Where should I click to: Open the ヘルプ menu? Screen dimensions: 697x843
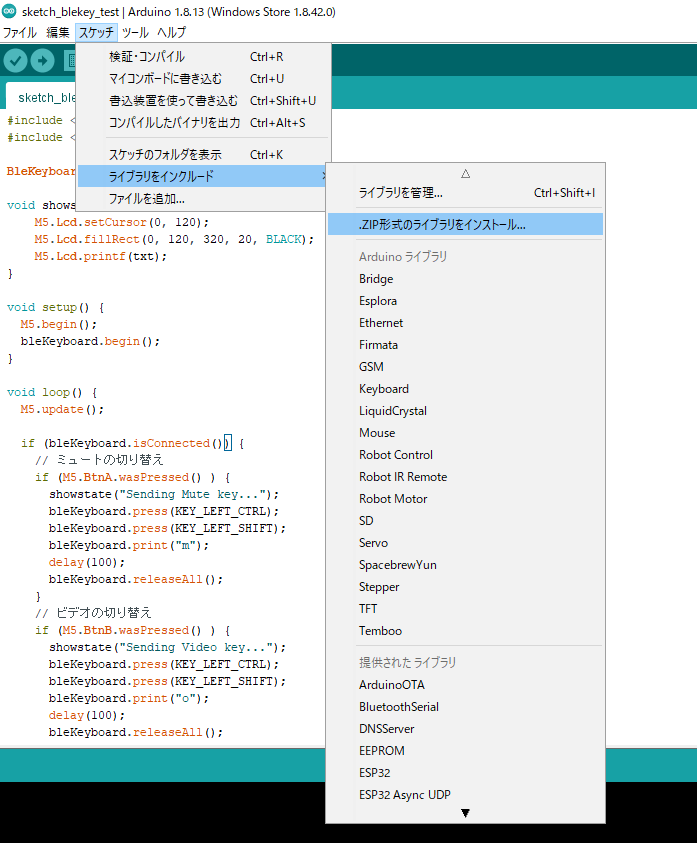click(x=172, y=32)
